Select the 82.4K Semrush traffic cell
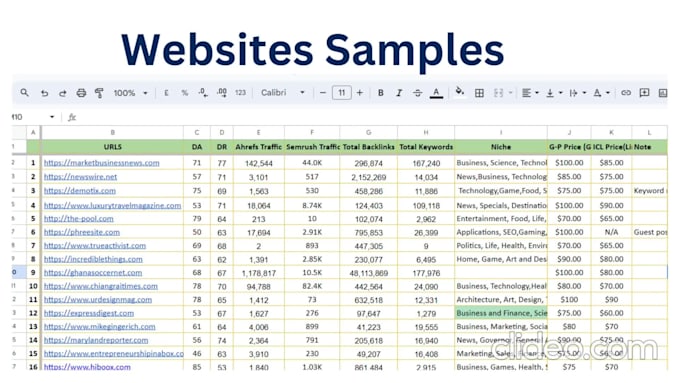680x383 pixels. click(x=312, y=286)
